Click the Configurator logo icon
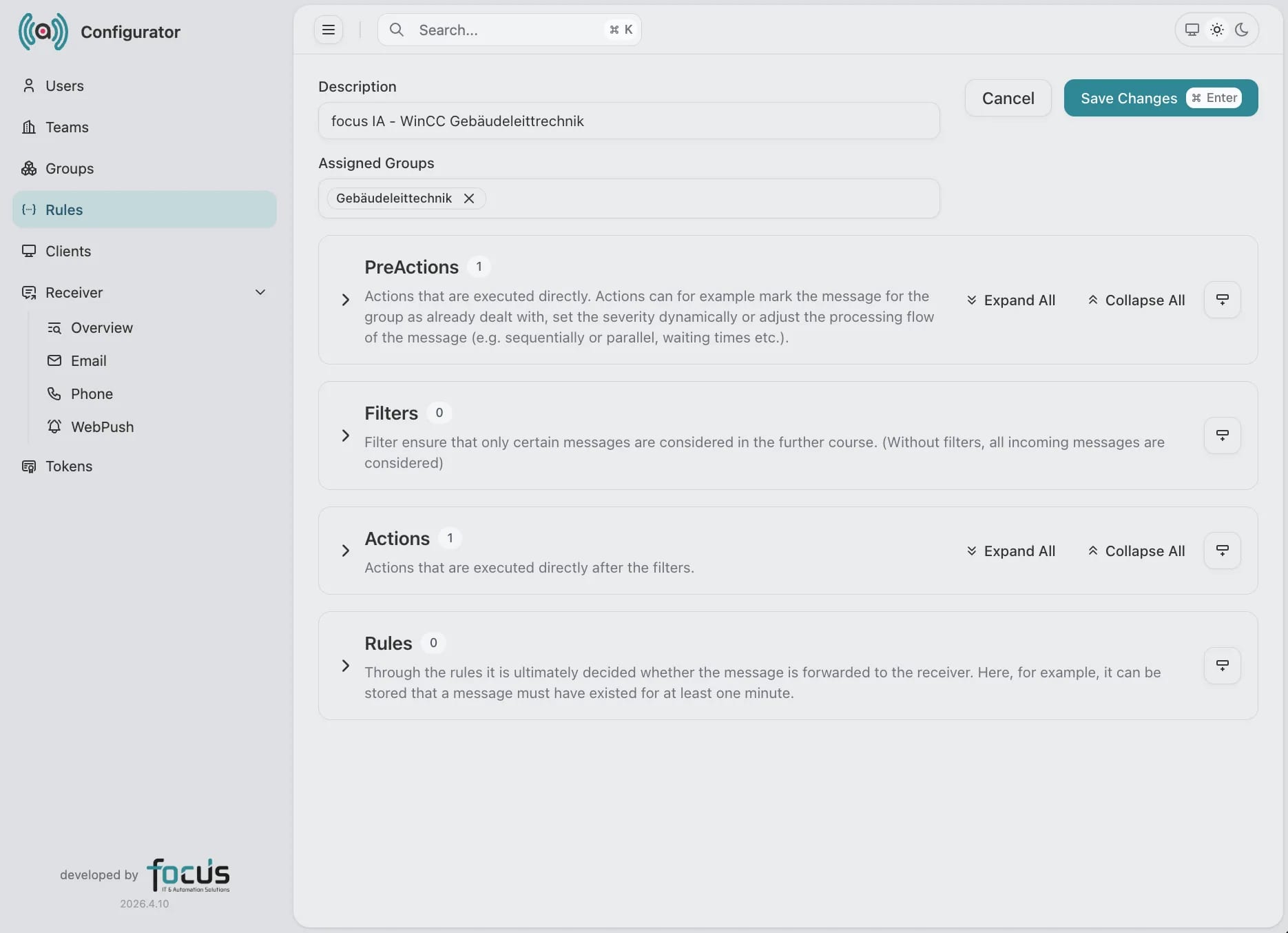Image resolution: width=1288 pixels, height=933 pixels. 43,32
